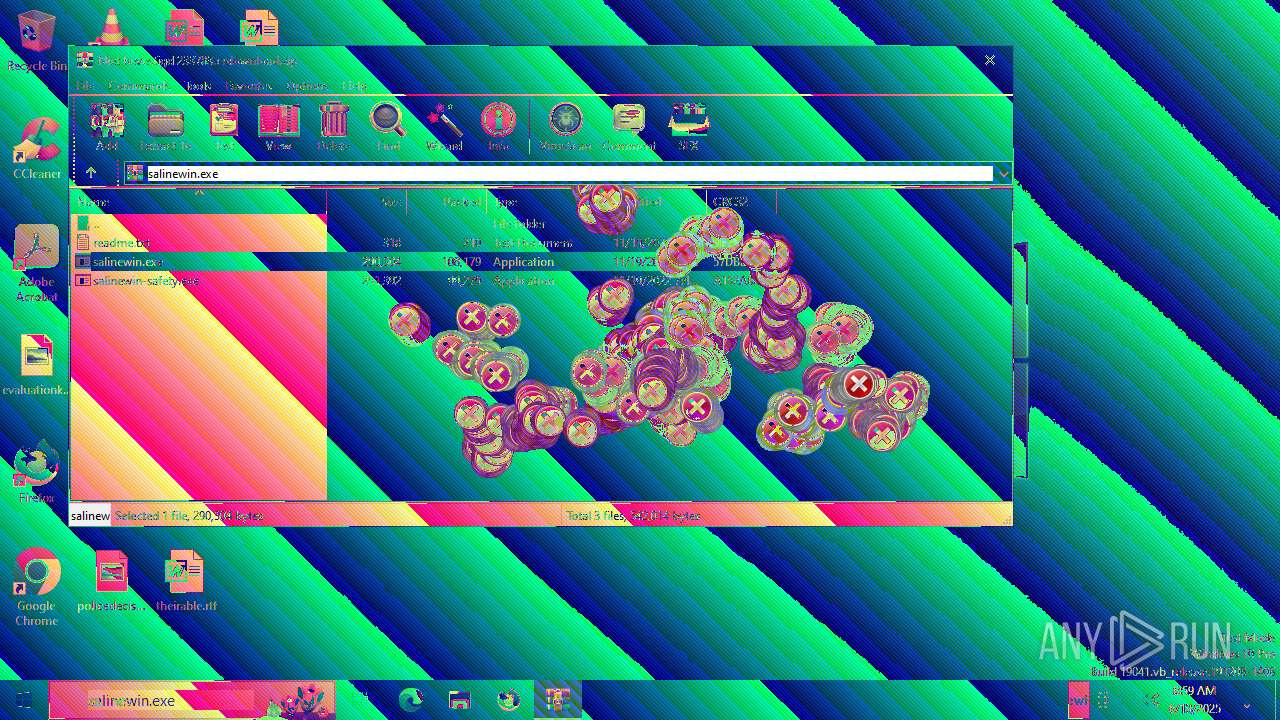This screenshot has width=1280, height=720.
Task: Sort by the Size column header
Action: tap(366, 202)
